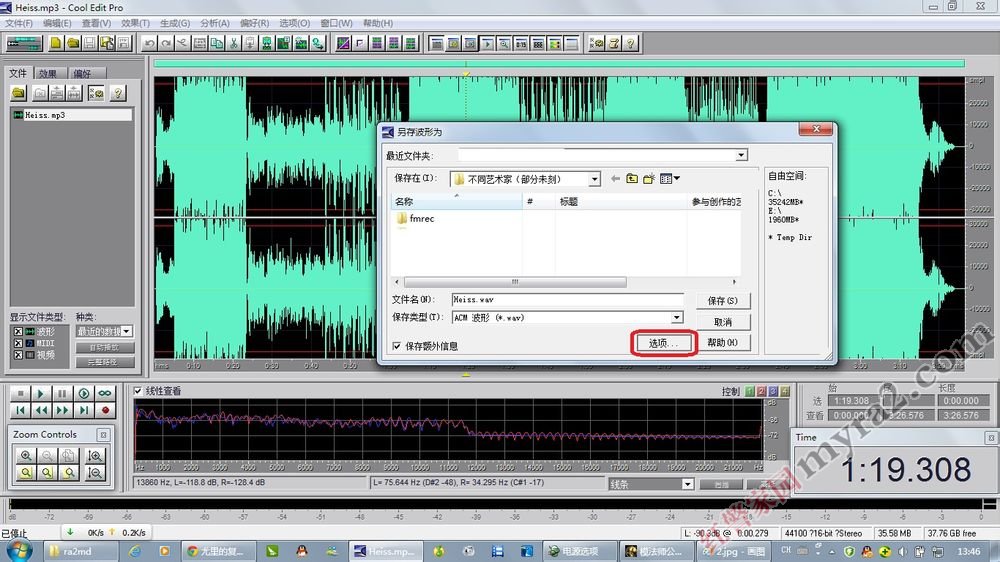Click the open folder icon in file panel
This screenshot has height=562, width=1000.
point(18,93)
